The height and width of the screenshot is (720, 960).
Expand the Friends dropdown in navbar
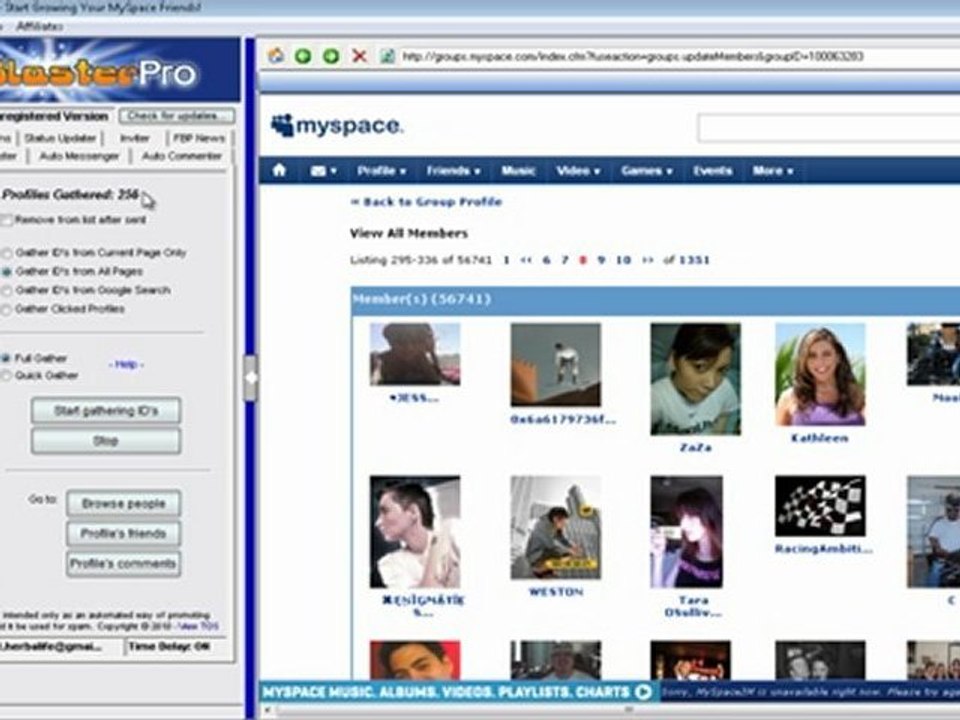453,171
